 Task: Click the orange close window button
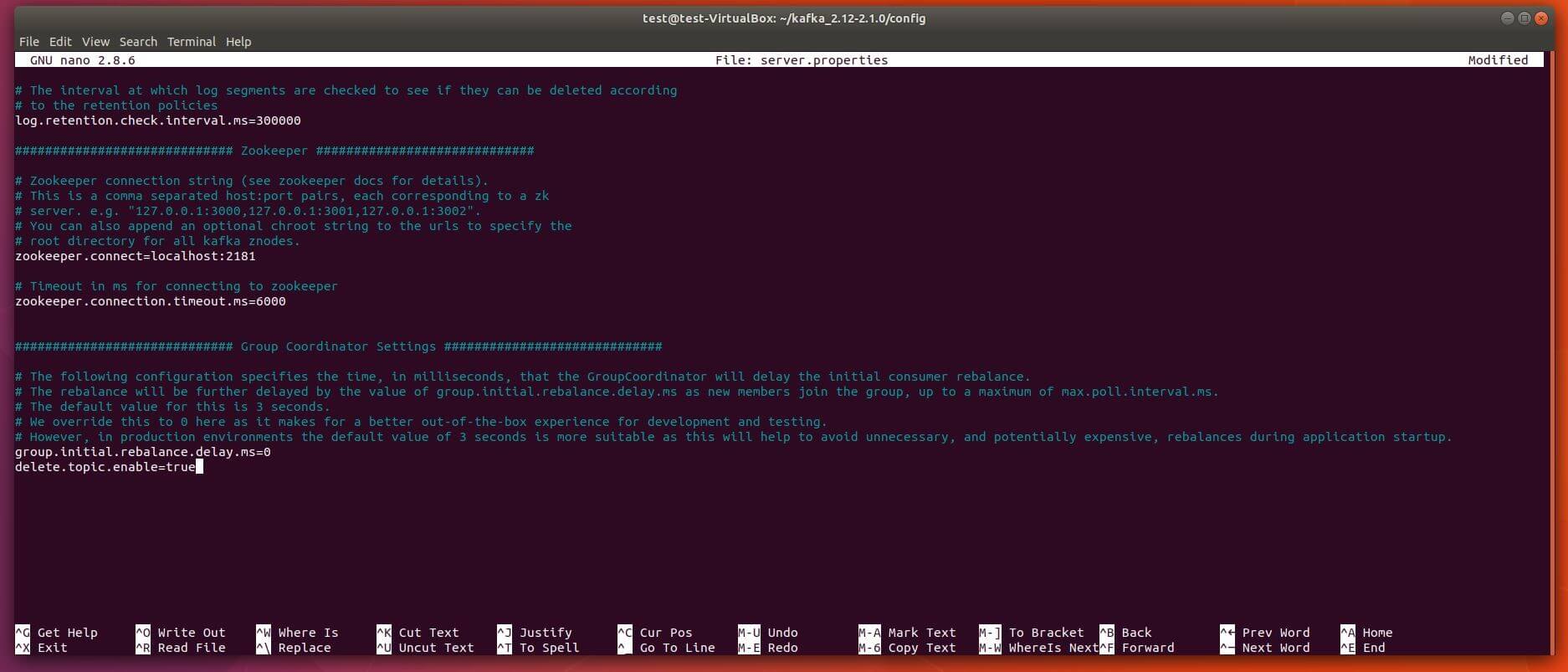(1540, 18)
